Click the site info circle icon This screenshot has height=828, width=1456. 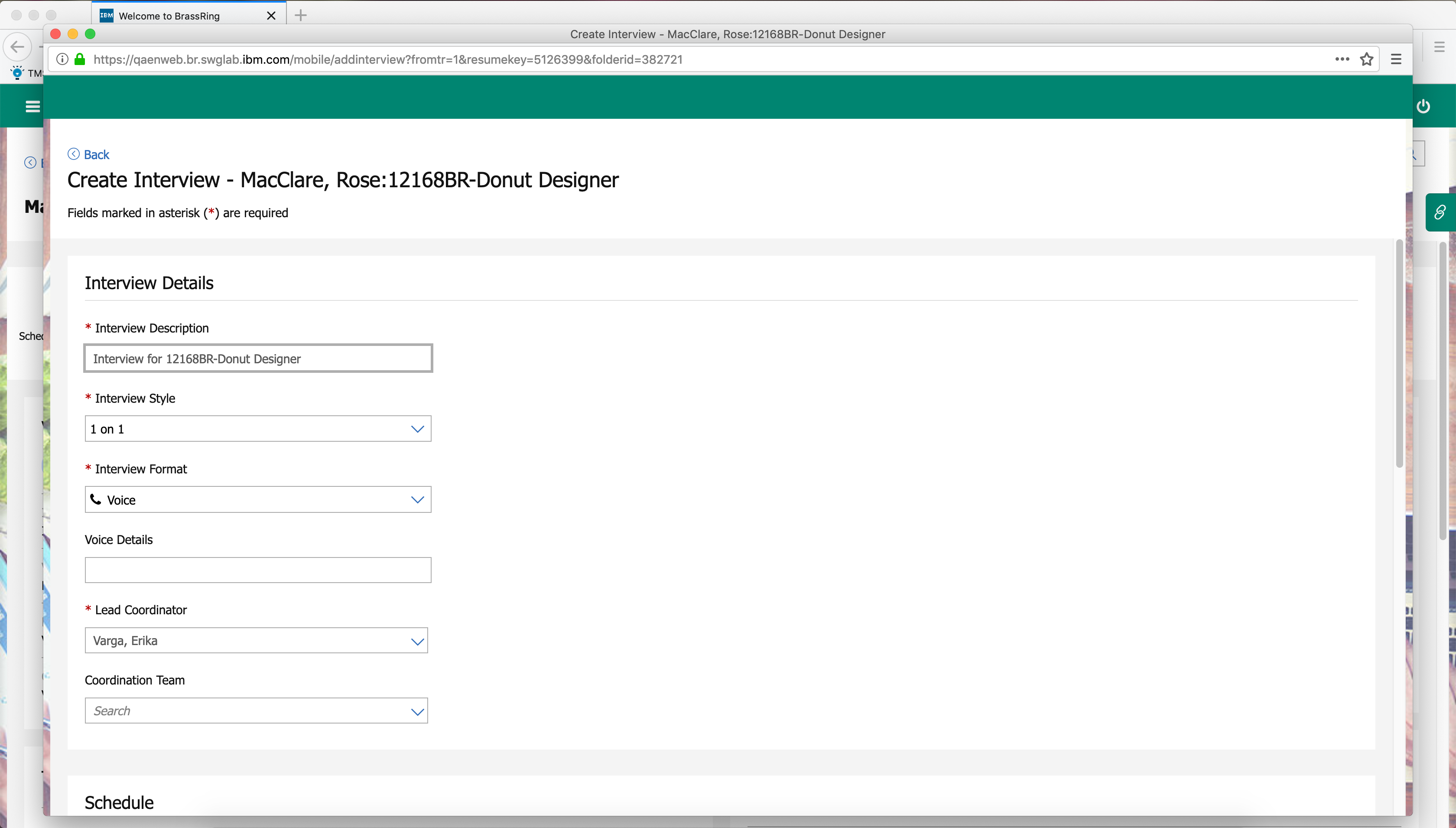point(62,59)
